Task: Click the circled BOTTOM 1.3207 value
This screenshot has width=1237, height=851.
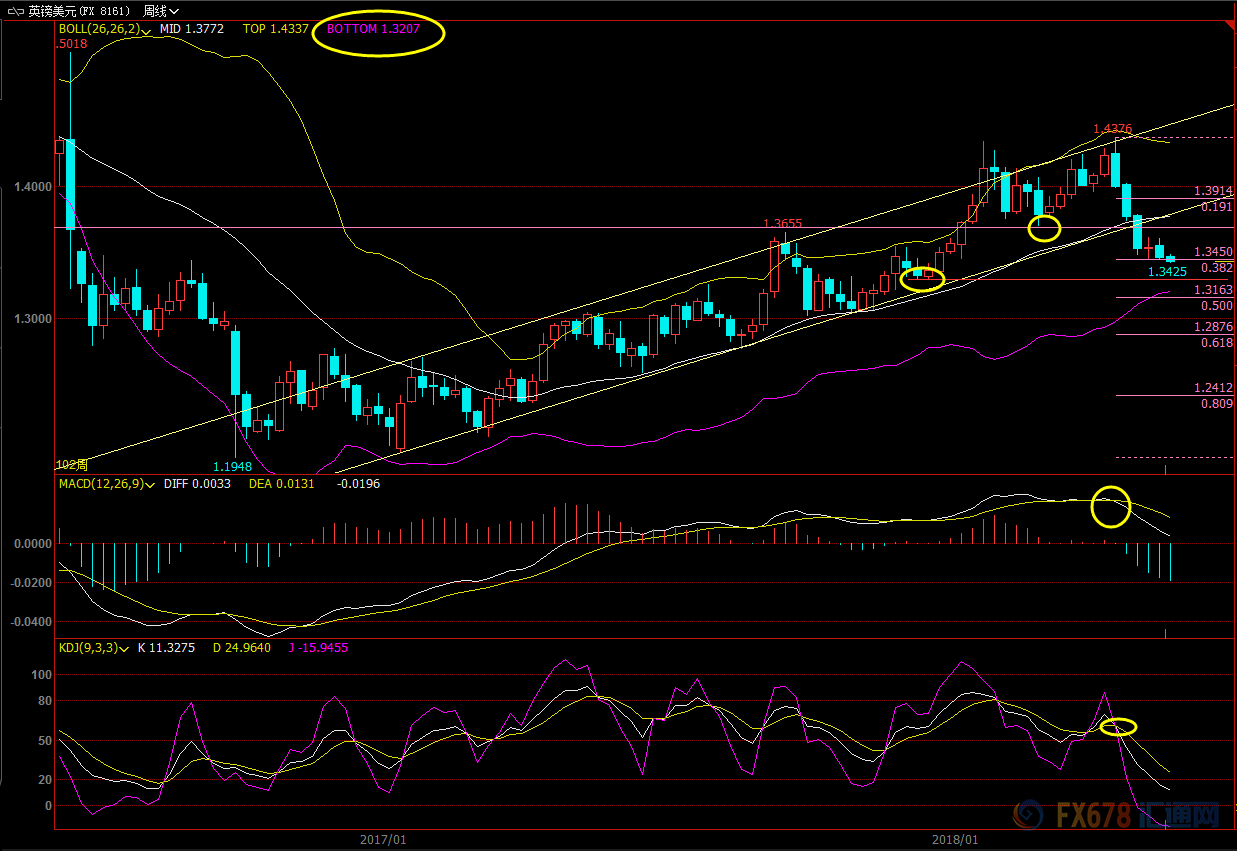Action: [x=372, y=30]
